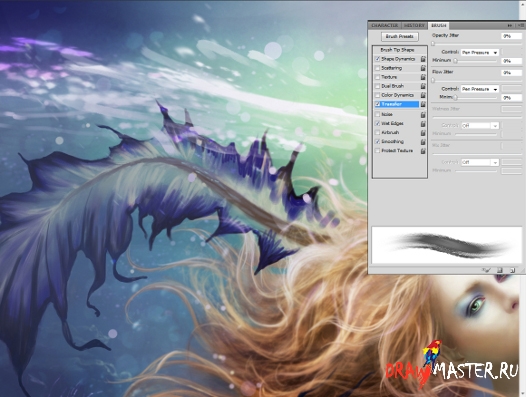
Task: Enable the Airbrush checkbox
Action: (x=377, y=133)
